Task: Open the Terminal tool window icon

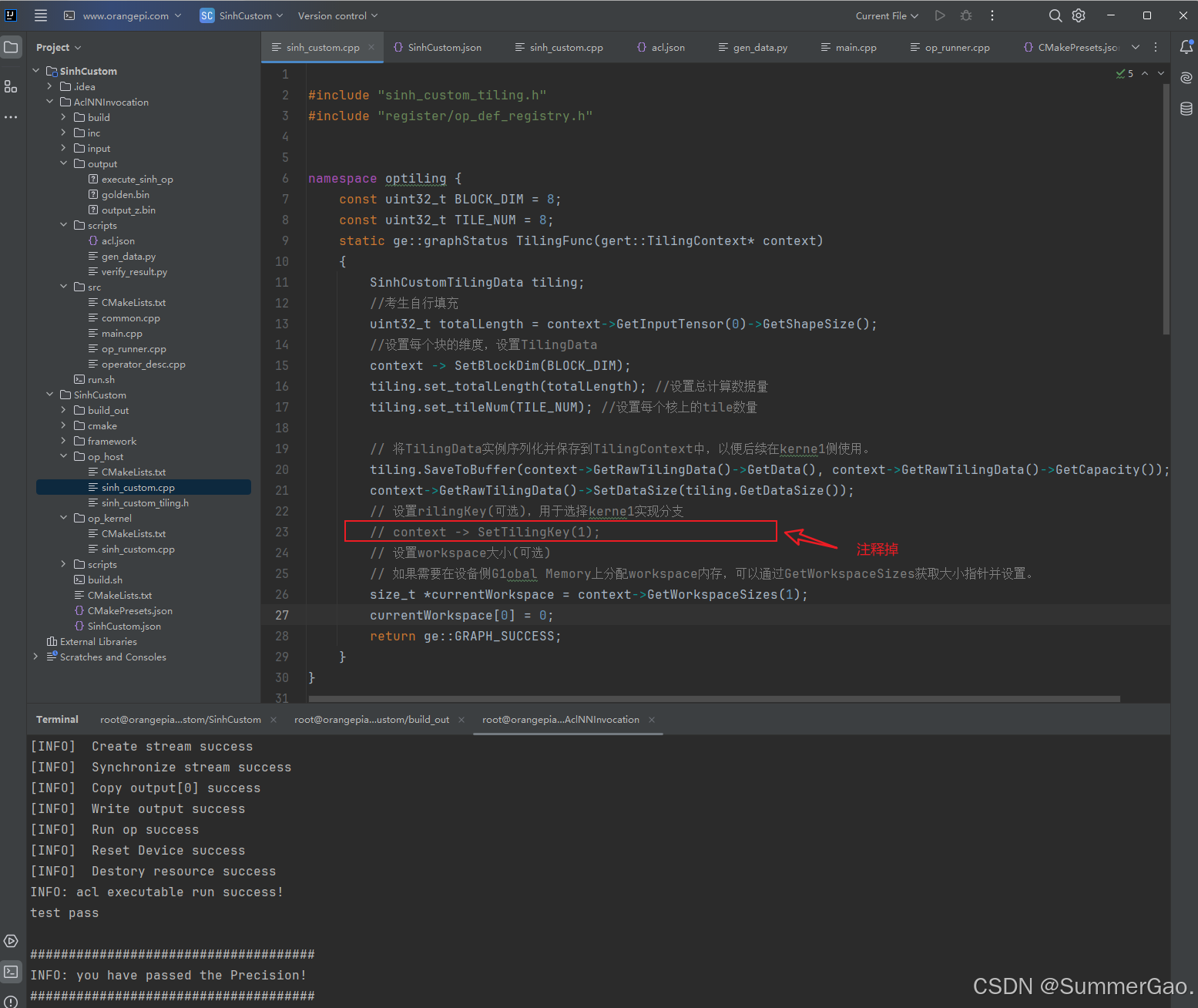Action: 11,972
